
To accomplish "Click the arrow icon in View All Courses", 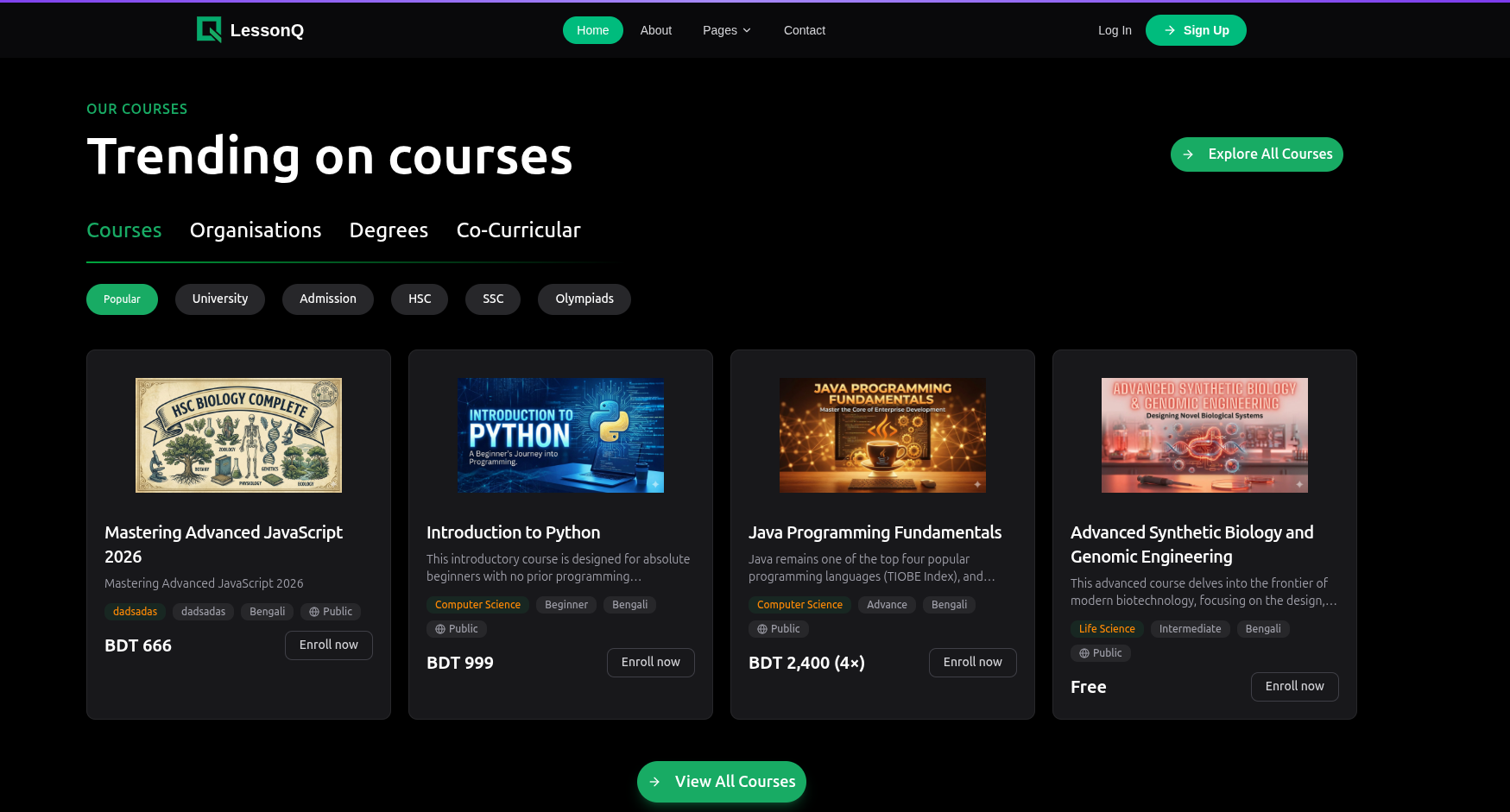I will 656,781.
